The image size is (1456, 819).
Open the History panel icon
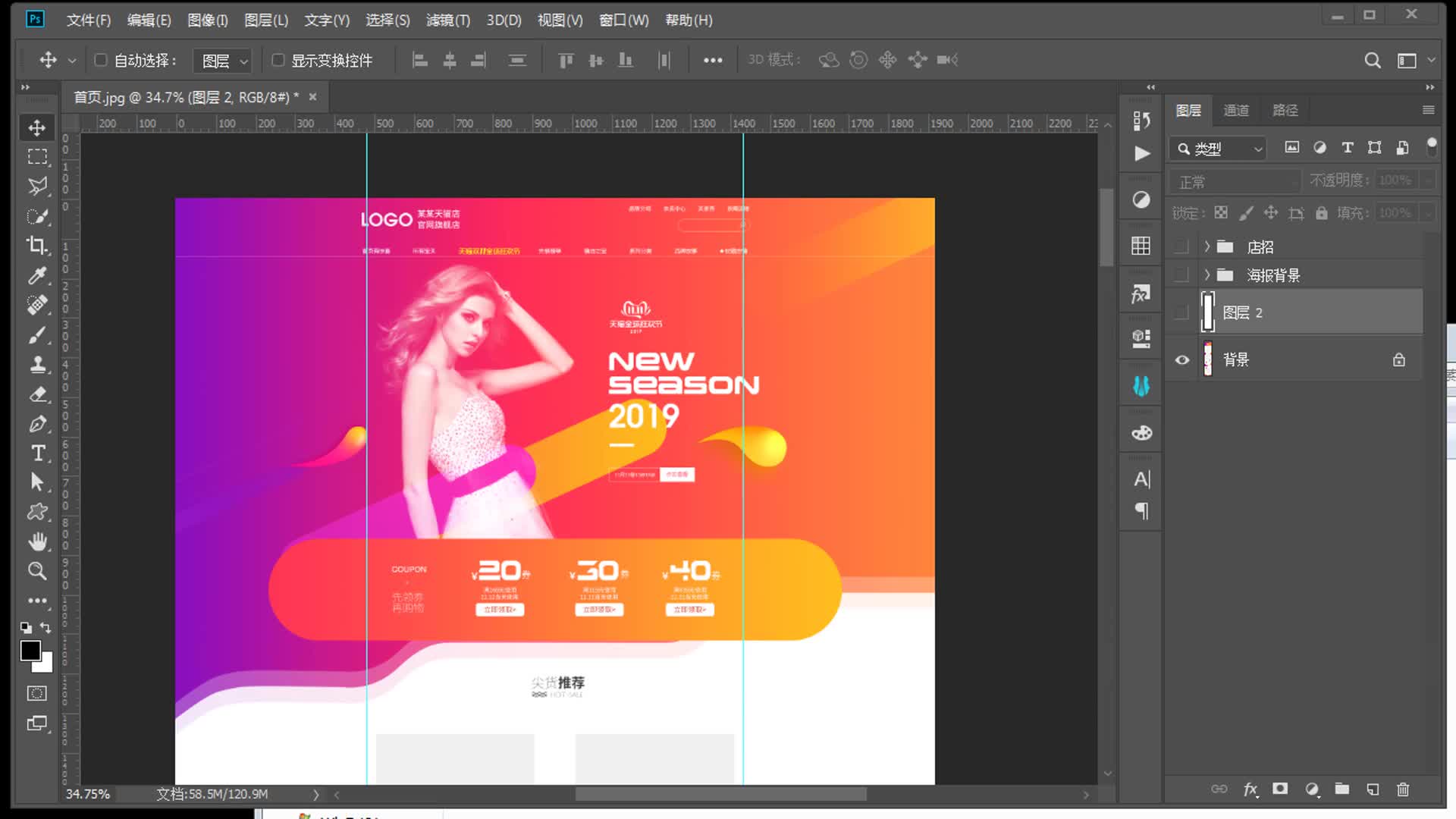click(1141, 120)
